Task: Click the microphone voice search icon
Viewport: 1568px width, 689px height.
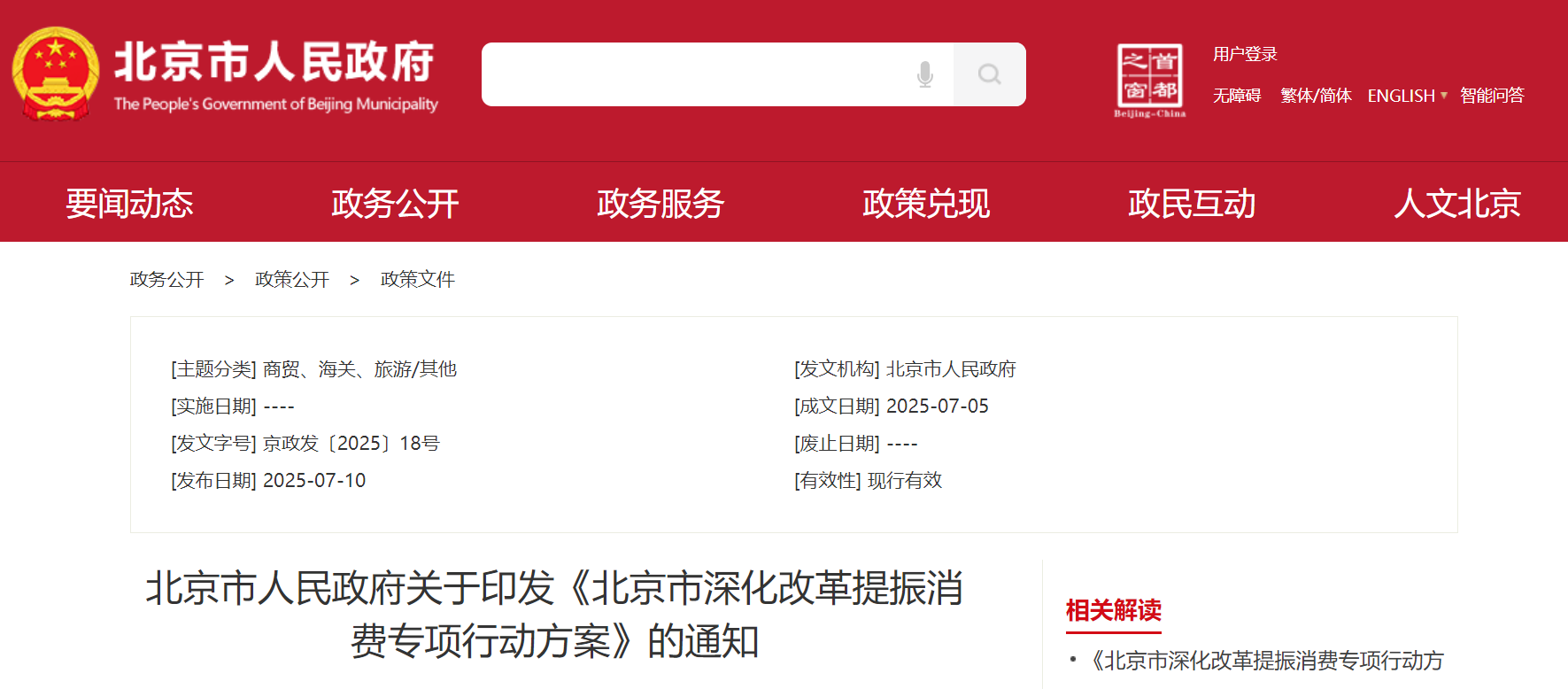Action: click(x=924, y=74)
